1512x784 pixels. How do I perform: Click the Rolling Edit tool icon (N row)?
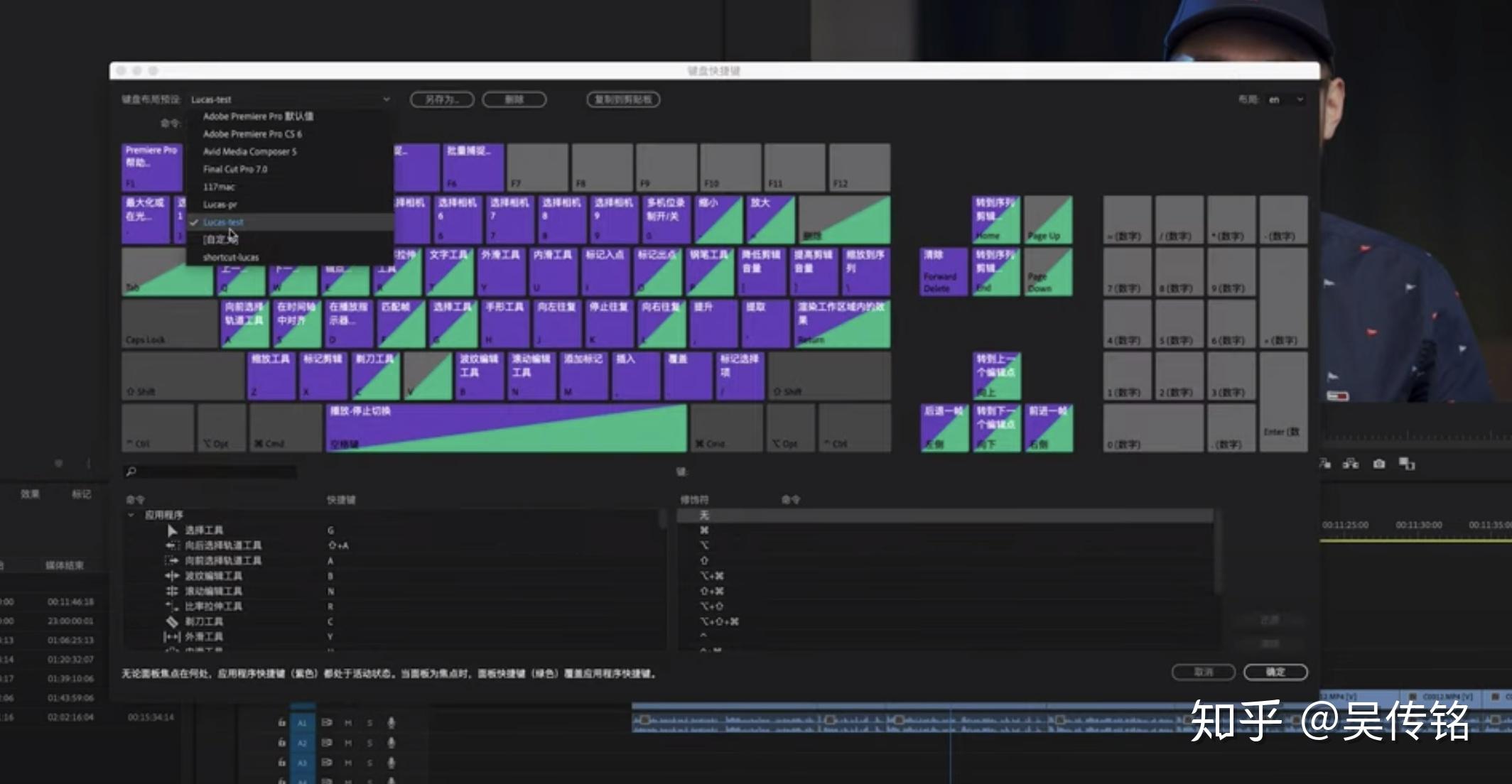coord(172,591)
